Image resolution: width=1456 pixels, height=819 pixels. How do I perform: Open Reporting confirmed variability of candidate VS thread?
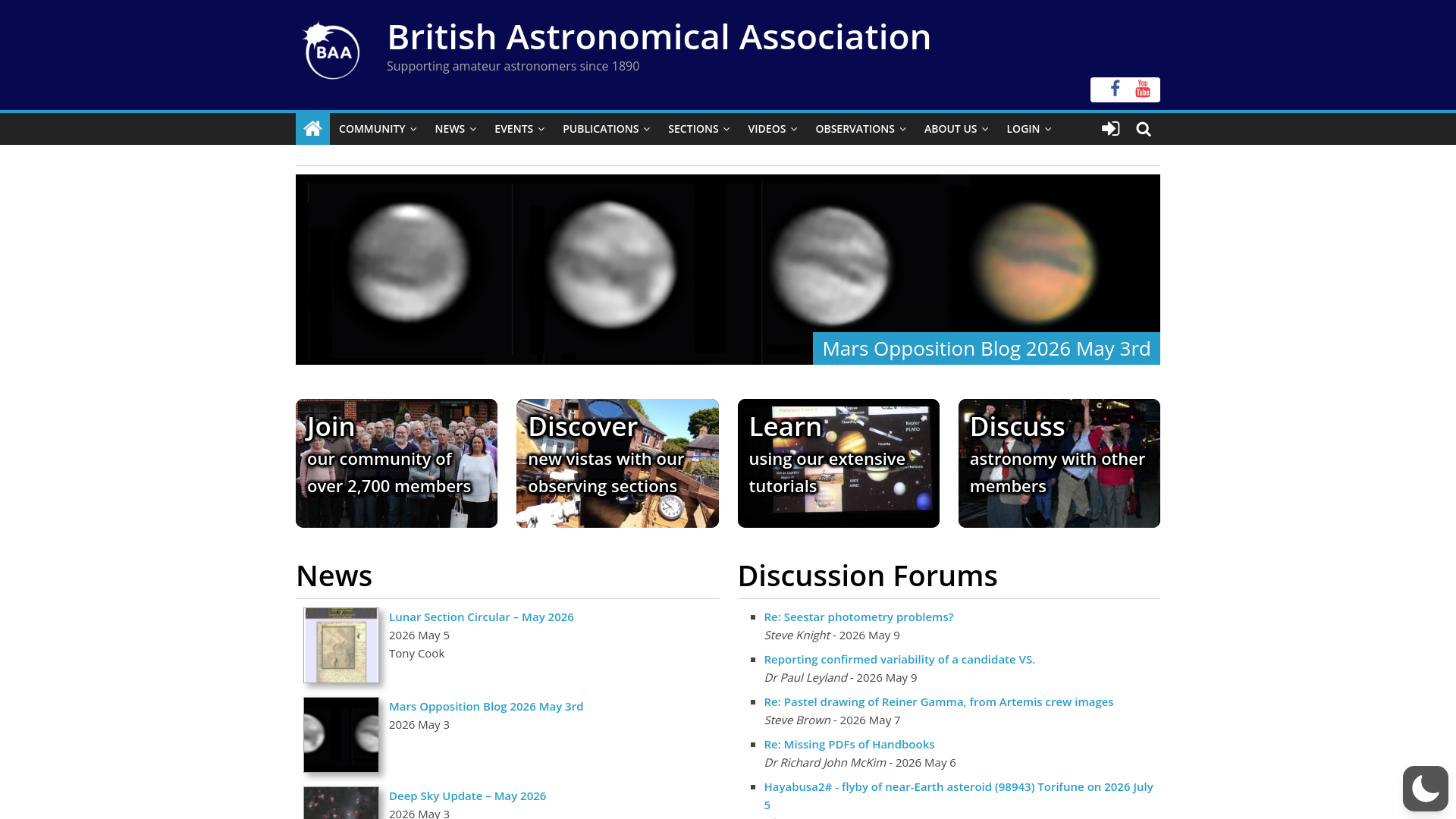(899, 660)
